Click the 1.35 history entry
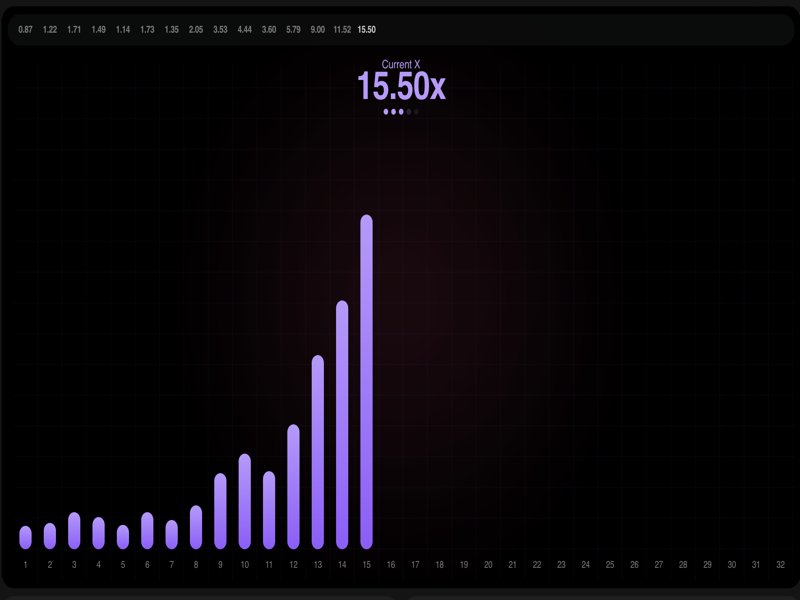 [x=171, y=30]
